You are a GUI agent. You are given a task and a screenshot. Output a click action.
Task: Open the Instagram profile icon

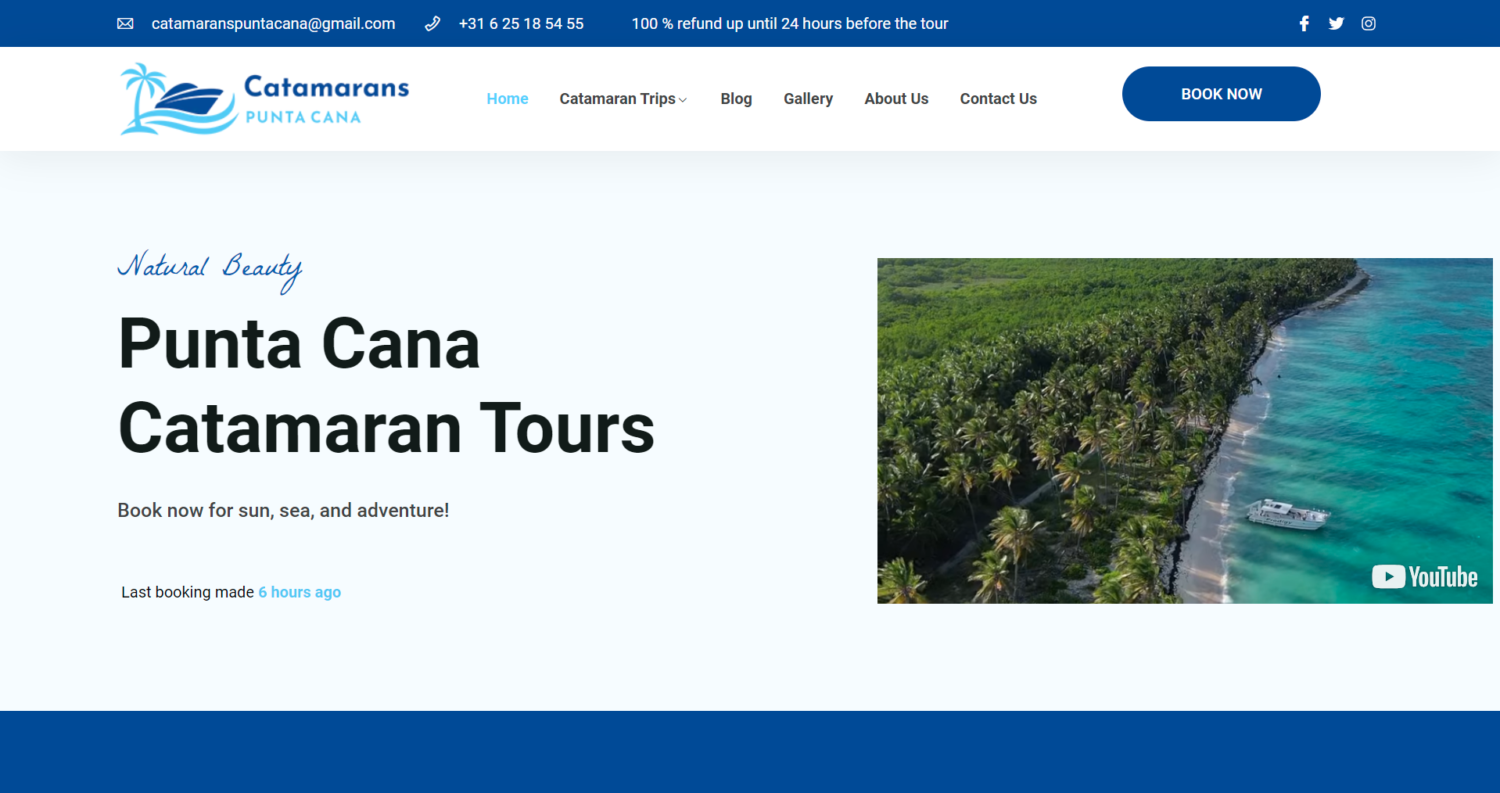coord(1368,24)
